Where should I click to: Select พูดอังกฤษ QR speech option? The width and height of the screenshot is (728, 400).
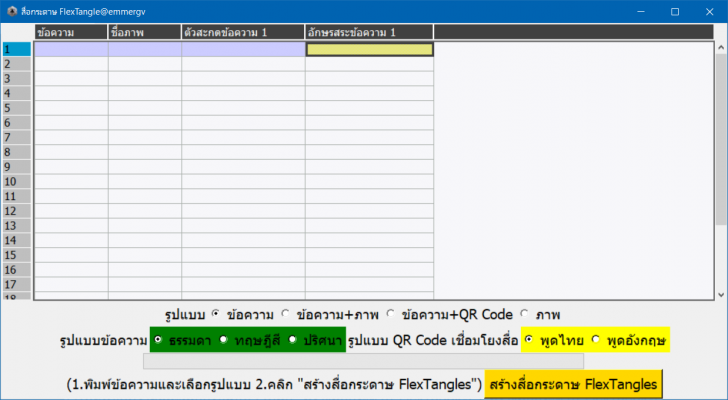(596, 340)
